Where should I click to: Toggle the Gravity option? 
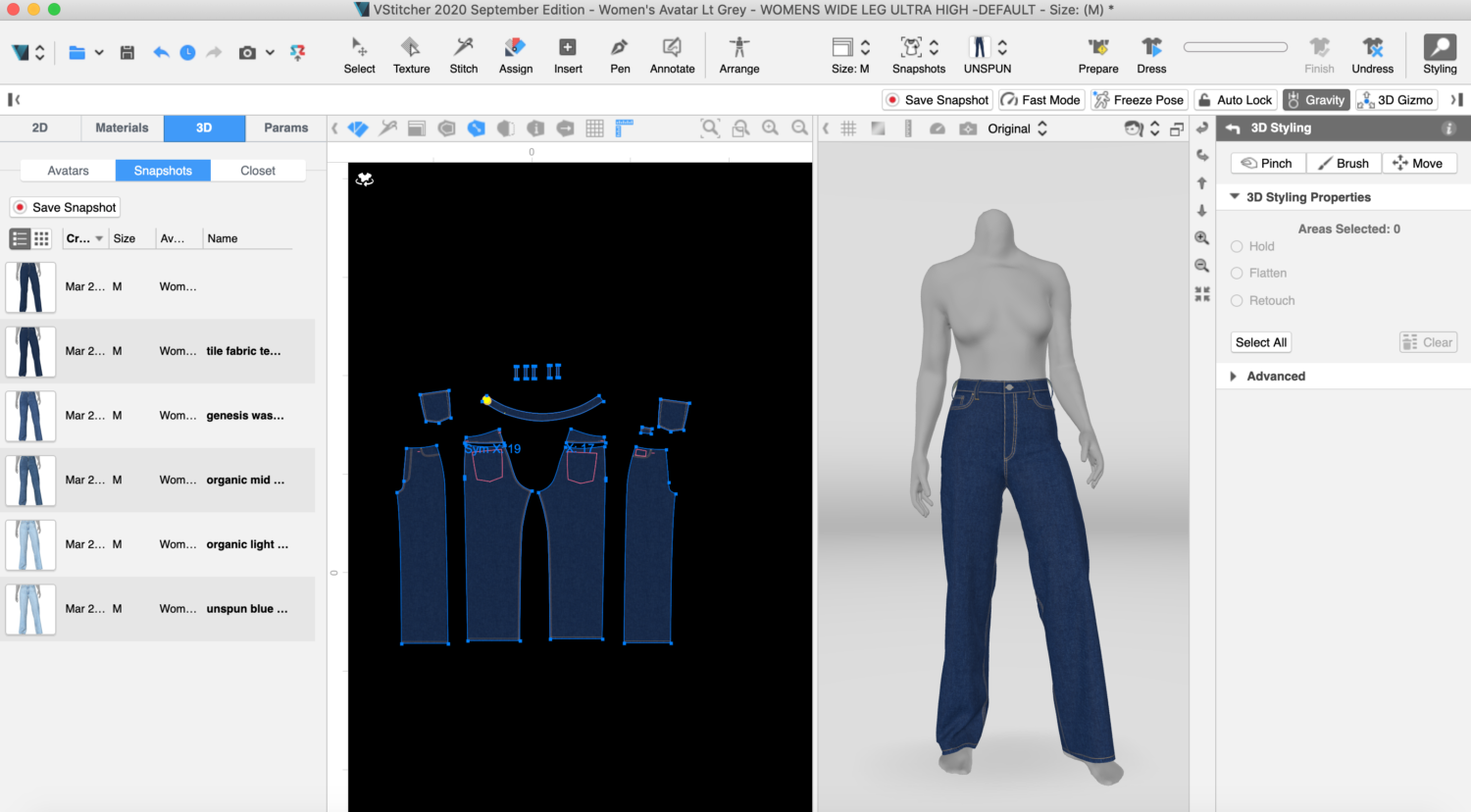pos(1315,100)
